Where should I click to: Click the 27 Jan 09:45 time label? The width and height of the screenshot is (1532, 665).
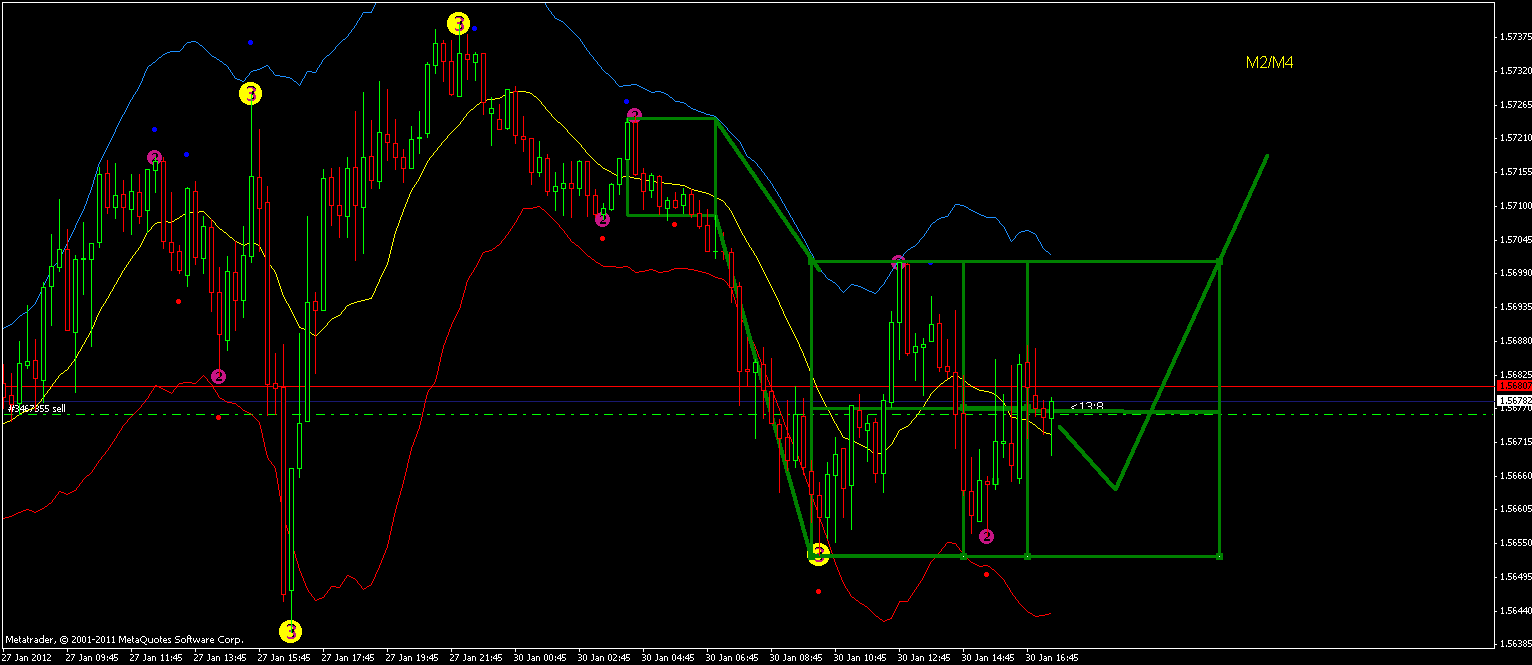93,658
